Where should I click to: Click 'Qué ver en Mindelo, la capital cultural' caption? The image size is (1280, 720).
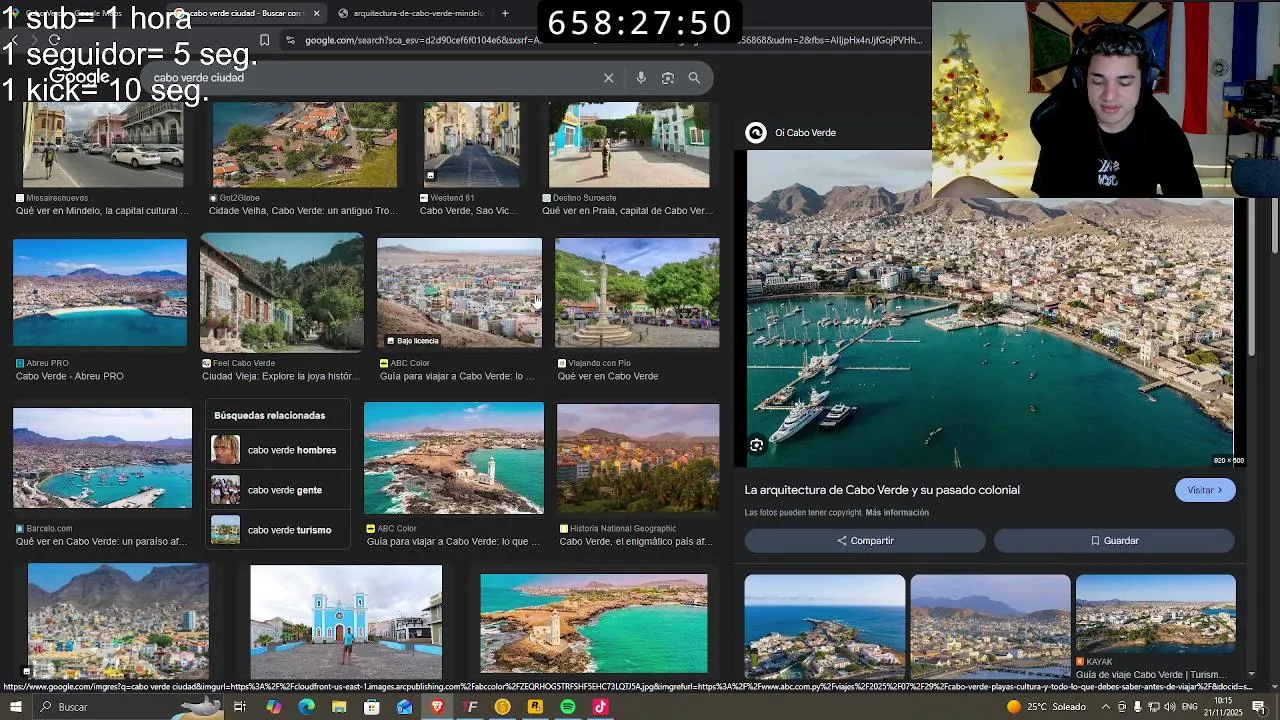(x=102, y=211)
